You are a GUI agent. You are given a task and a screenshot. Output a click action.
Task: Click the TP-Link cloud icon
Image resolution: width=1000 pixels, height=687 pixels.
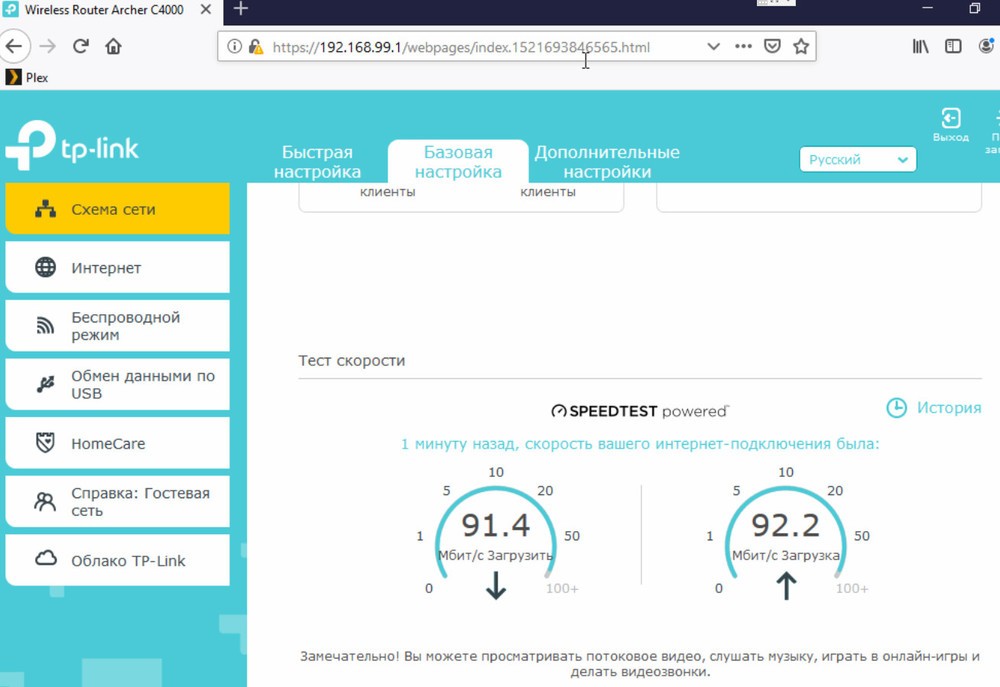tap(45, 560)
